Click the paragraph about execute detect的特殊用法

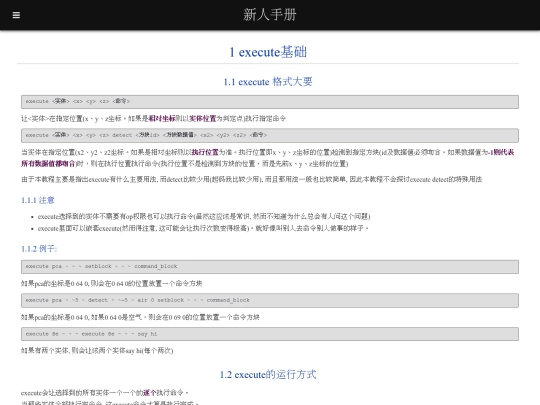(x=251, y=179)
